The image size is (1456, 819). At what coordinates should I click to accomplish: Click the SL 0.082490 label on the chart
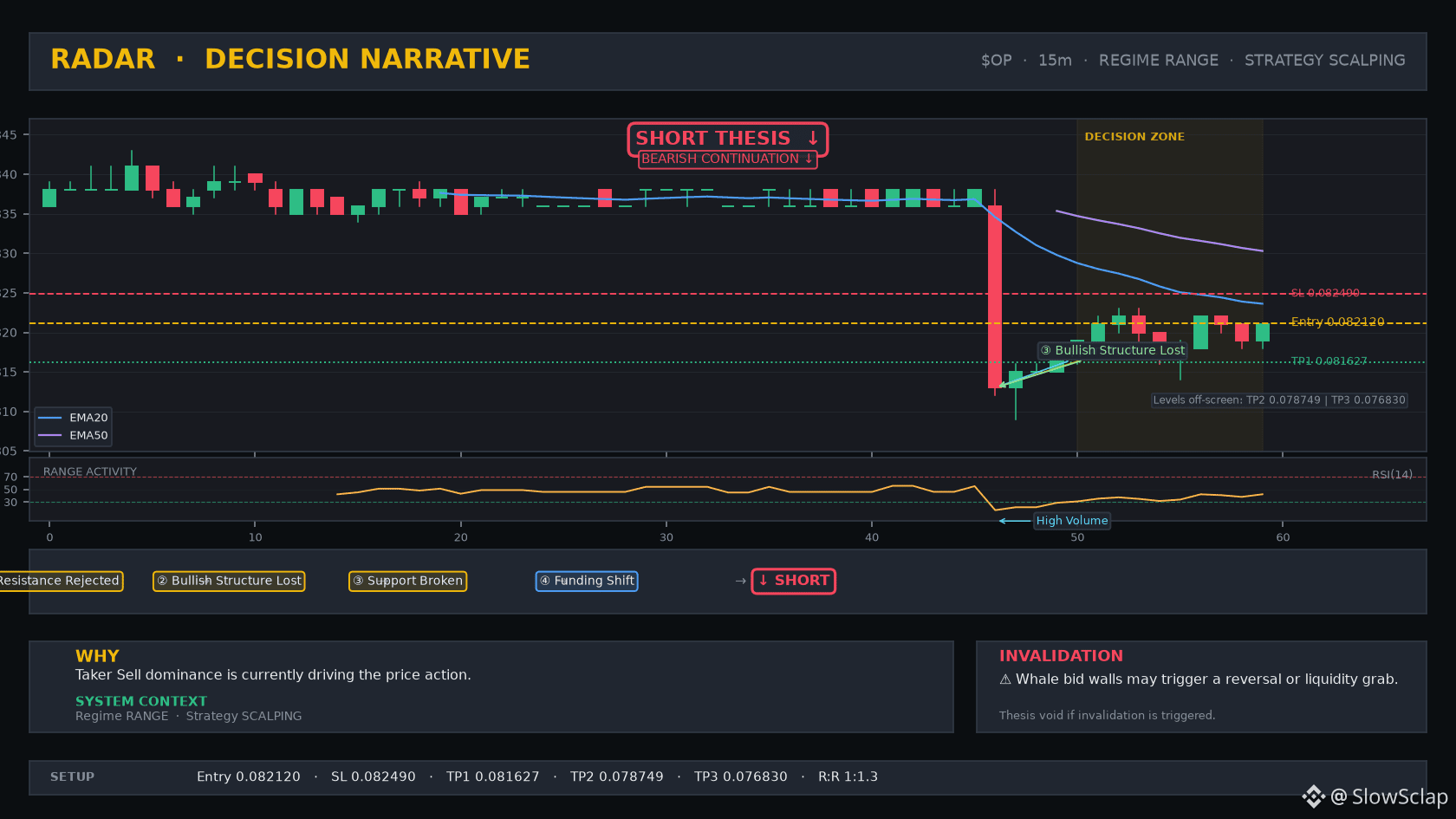[1325, 293]
